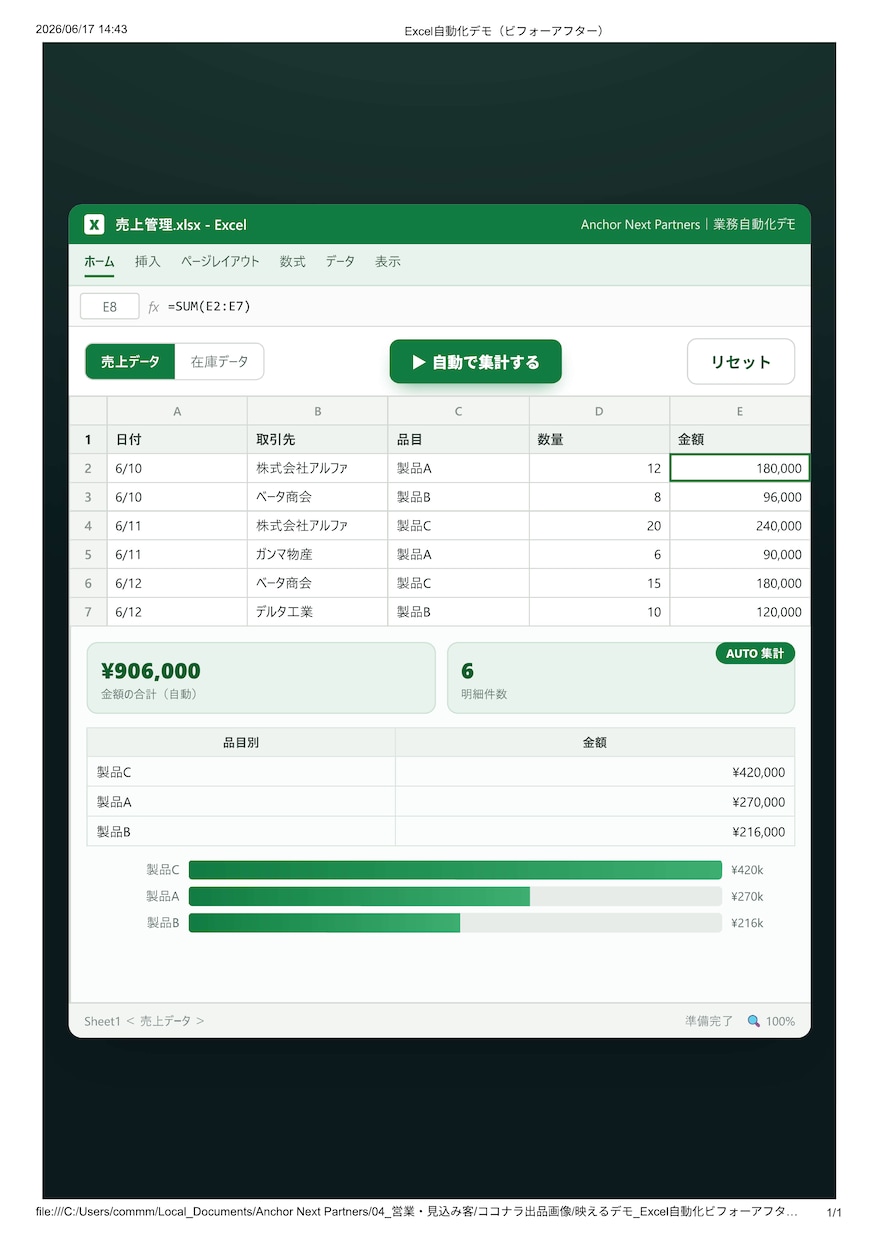Select row header 2
Viewport: 877px width, 1240px height.
pyautogui.click(x=88, y=468)
